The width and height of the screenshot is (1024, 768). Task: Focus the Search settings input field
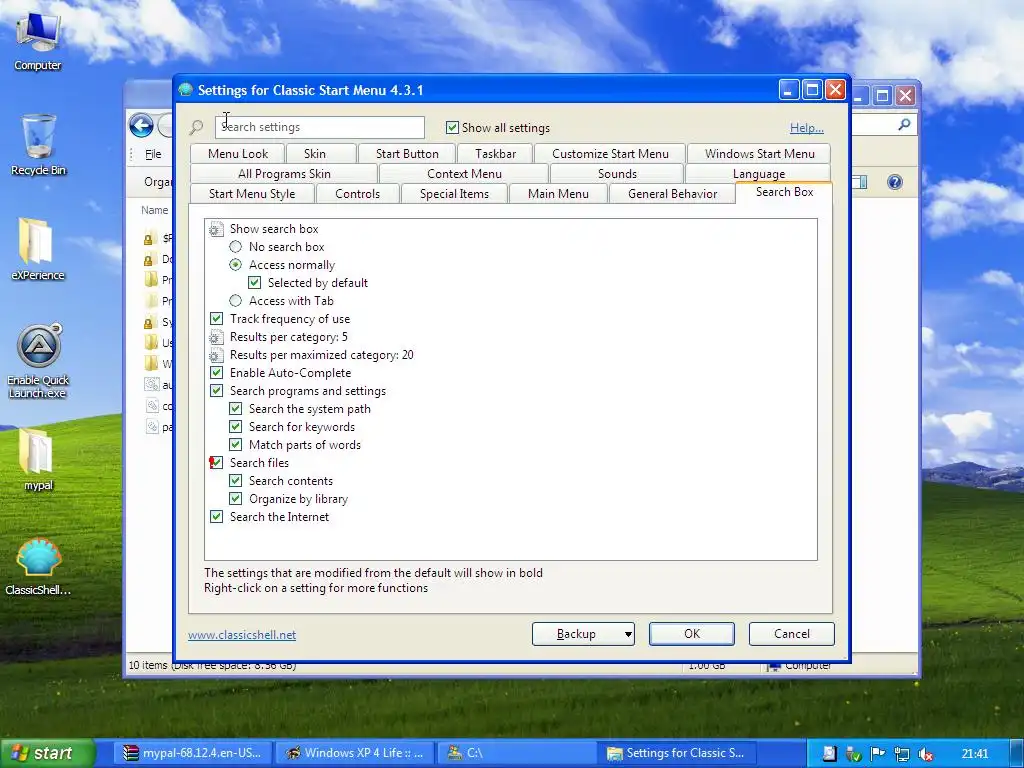coord(319,127)
